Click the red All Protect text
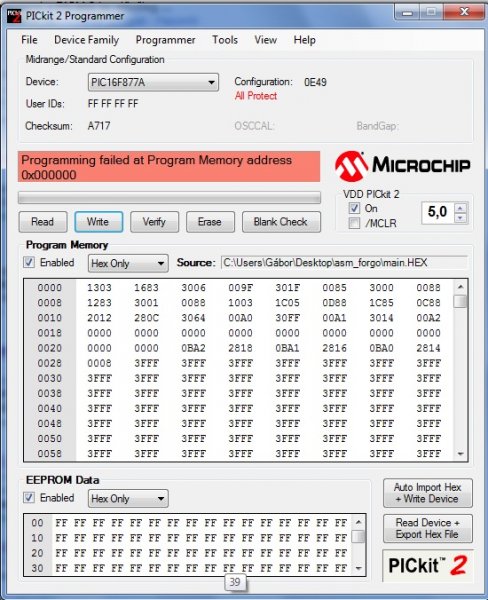 256,96
